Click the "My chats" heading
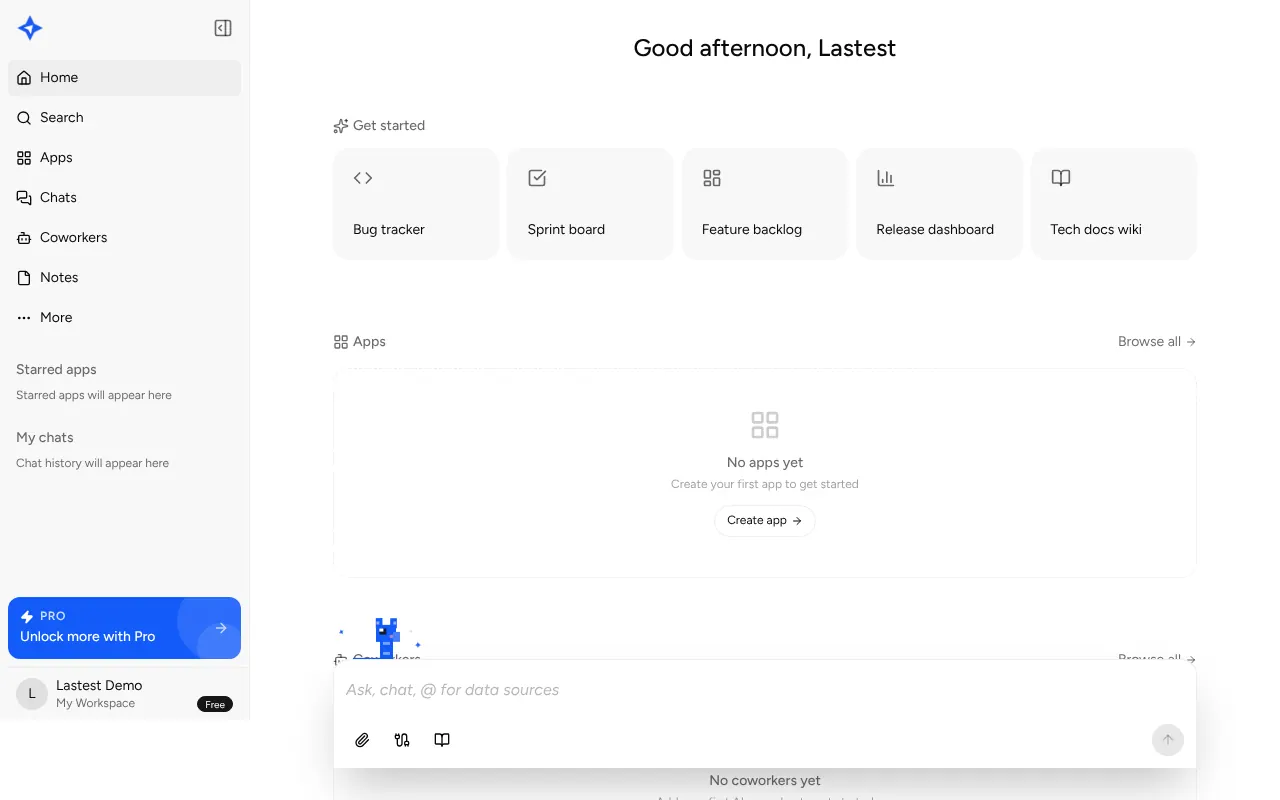The image size is (1280, 800). coord(45,437)
